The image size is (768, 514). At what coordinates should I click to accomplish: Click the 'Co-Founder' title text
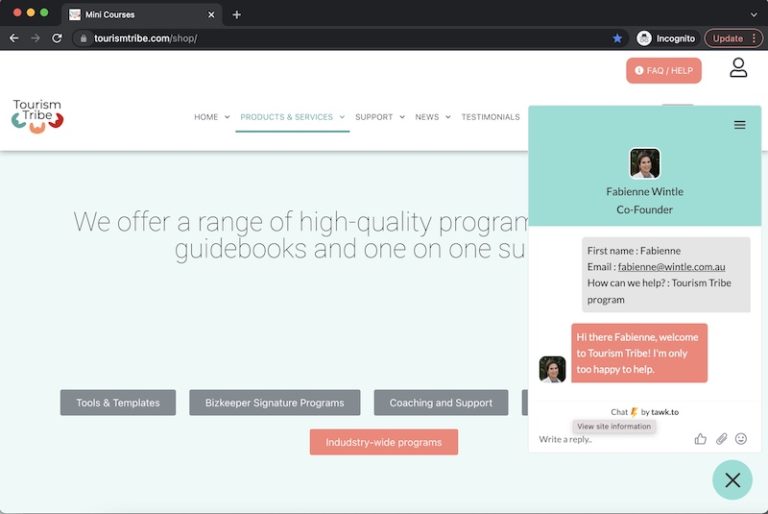click(x=645, y=210)
